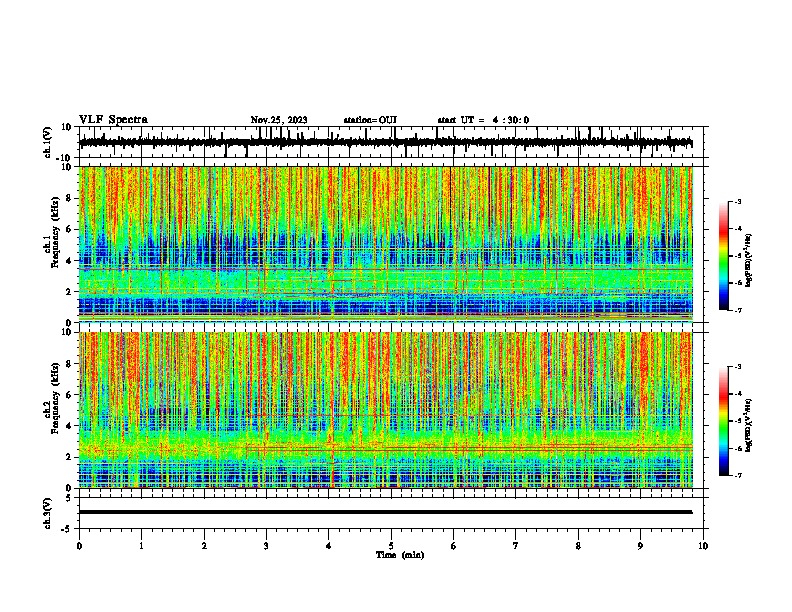
Task: Click the time axis tick labeled 1
Action: coord(141,546)
